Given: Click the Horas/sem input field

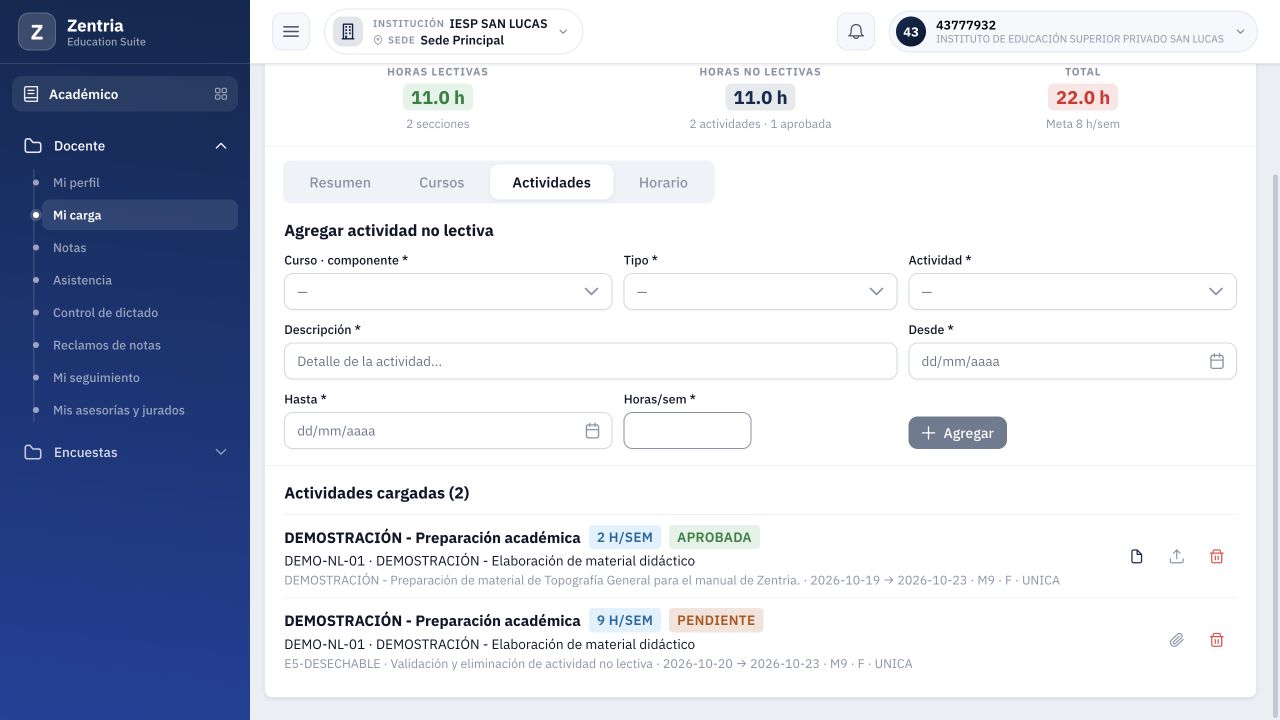Looking at the screenshot, I should tap(687, 431).
